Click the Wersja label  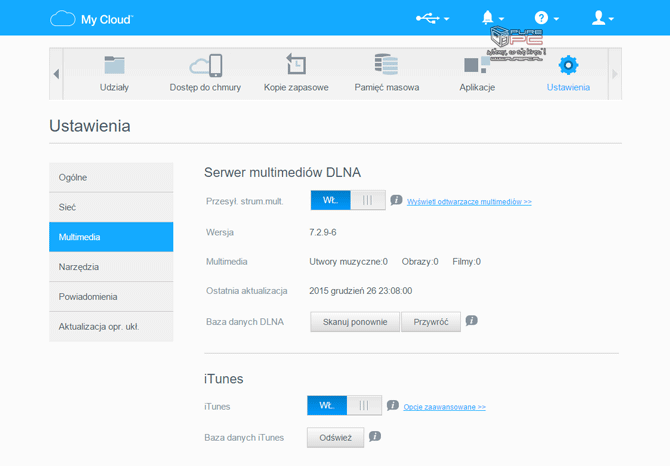point(220,232)
